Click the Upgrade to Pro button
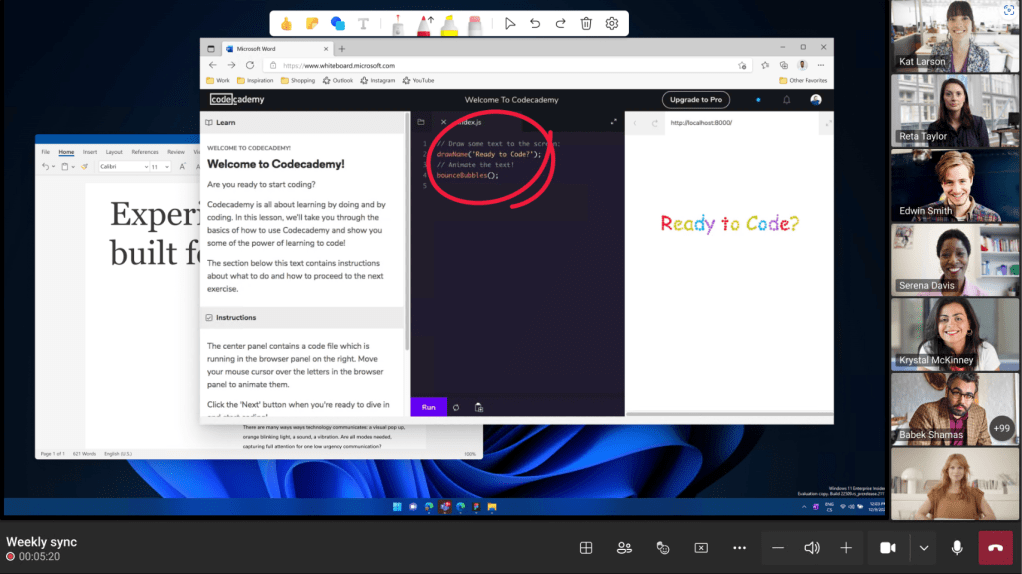The image size is (1022, 574). pos(695,100)
